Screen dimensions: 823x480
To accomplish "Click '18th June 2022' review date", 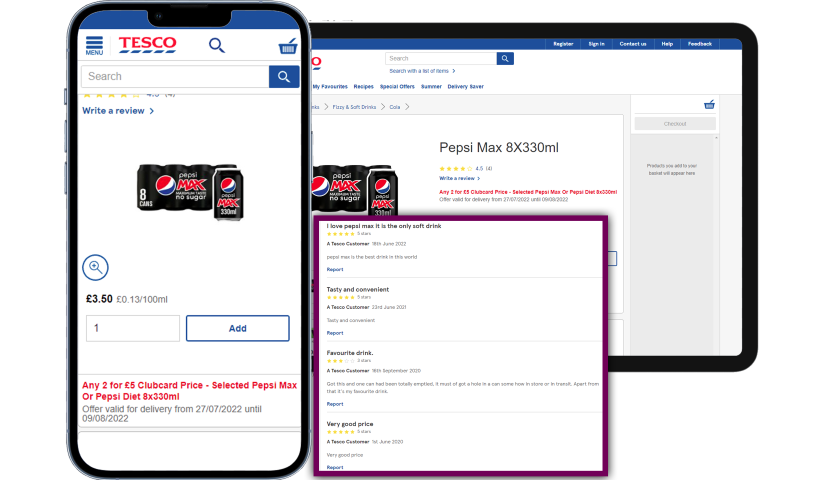I will click(389, 244).
